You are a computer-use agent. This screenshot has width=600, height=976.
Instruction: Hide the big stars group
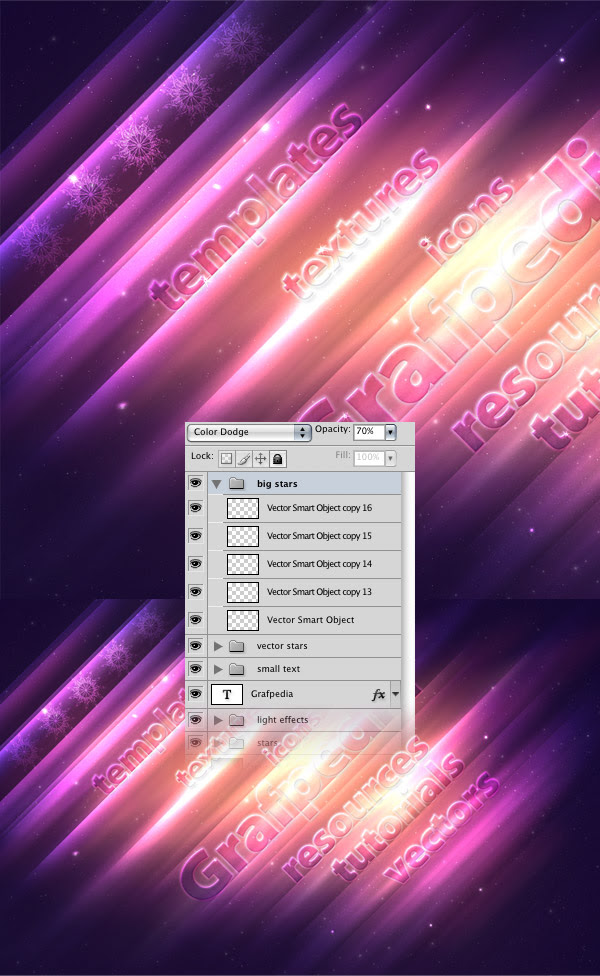click(x=195, y=483)
